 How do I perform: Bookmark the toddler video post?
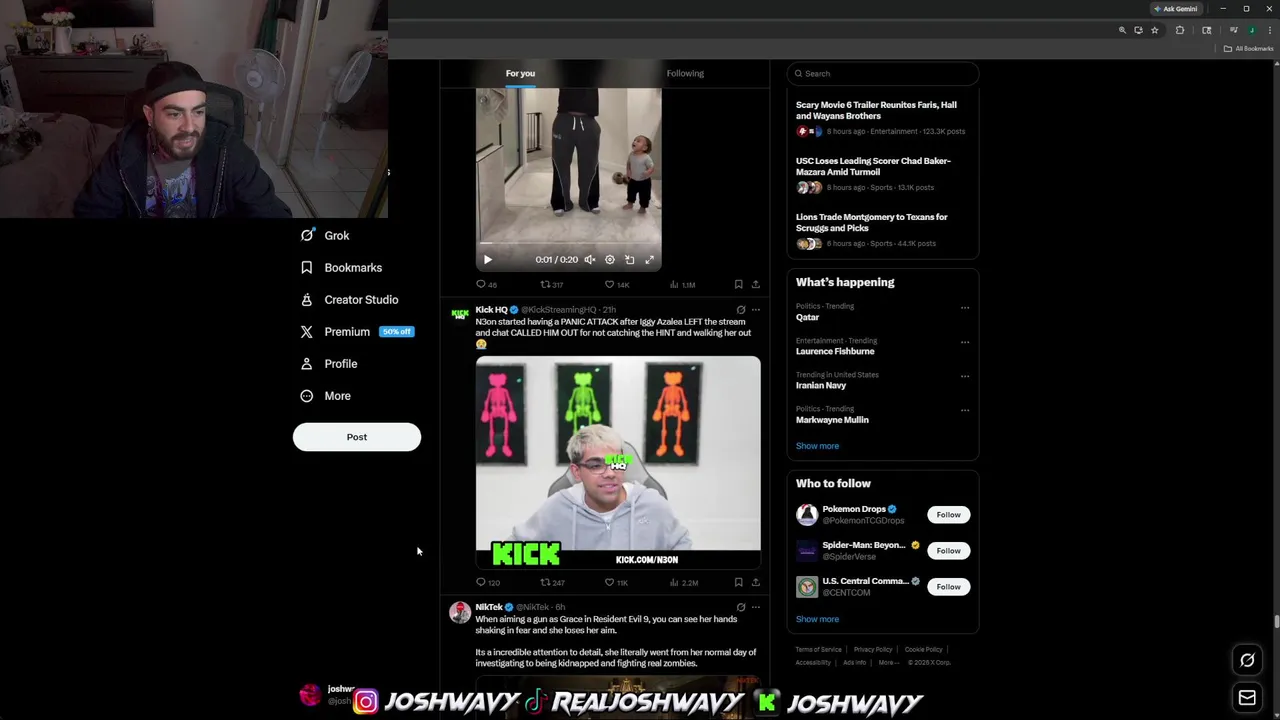(738, 285)
